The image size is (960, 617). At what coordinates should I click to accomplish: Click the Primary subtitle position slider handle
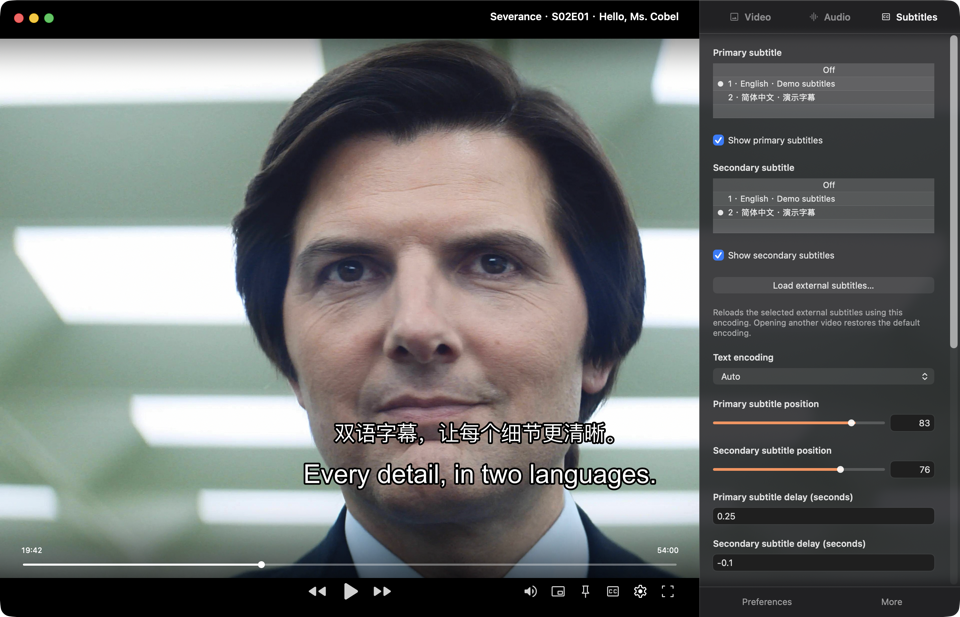click(x=852, y=423)
